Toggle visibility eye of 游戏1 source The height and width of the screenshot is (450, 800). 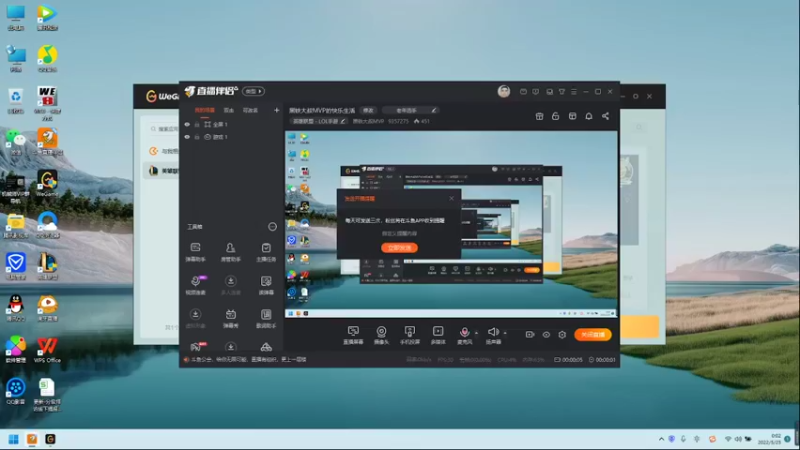[187, 137]
